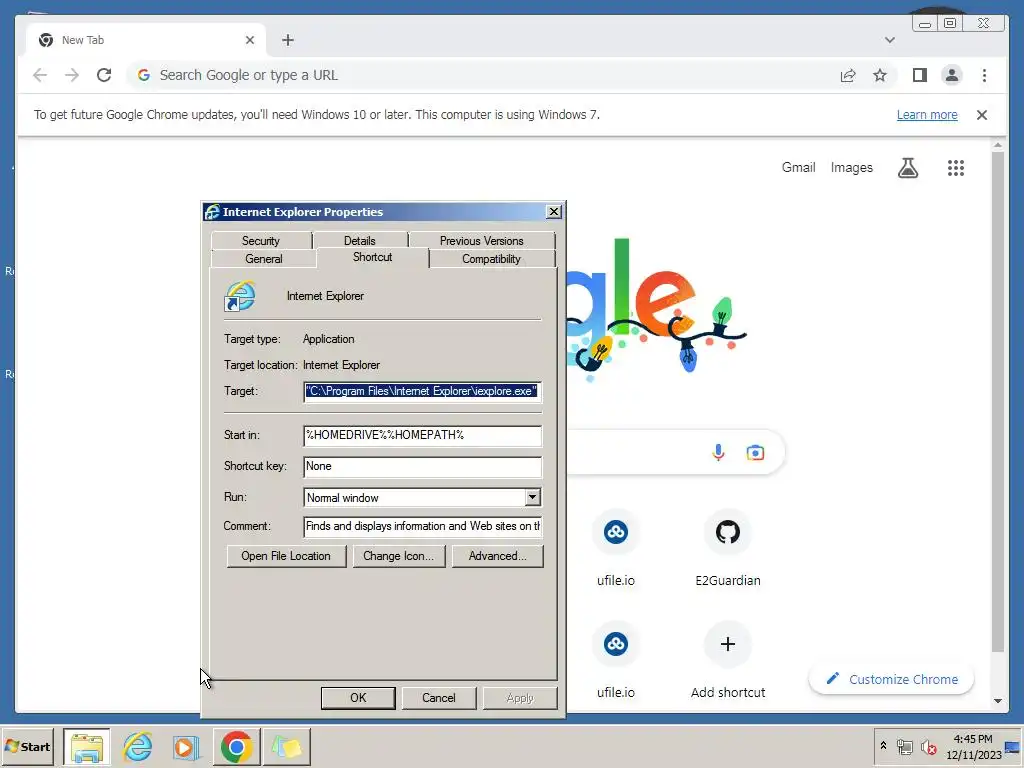
Task: Click the Comment field
Action: 423,526
